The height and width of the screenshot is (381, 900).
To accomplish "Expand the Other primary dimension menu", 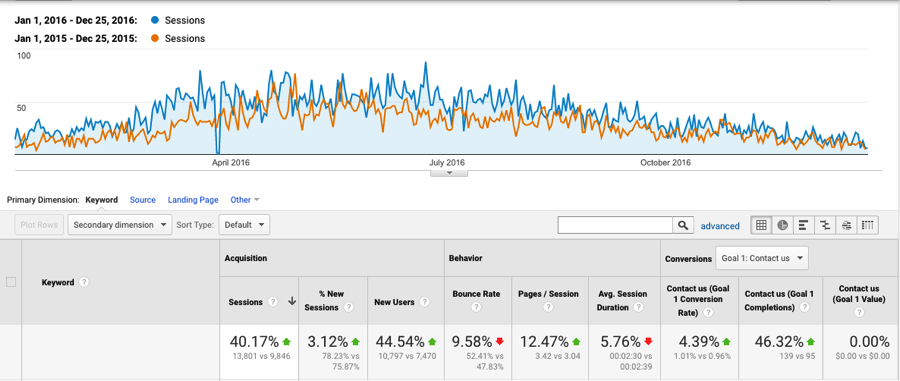I will (x=245, y=200).
